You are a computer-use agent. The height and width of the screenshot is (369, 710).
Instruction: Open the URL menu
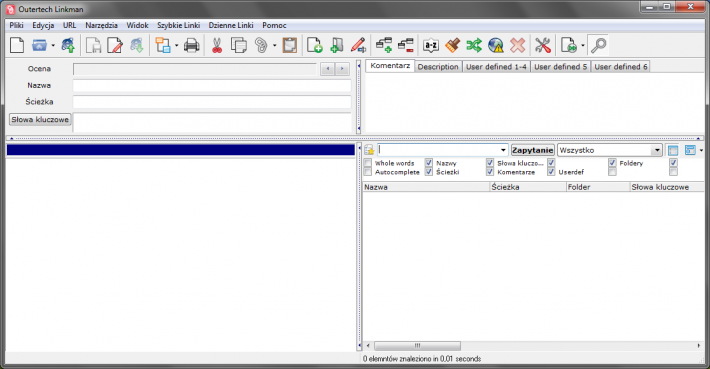(x=69, y=25)
